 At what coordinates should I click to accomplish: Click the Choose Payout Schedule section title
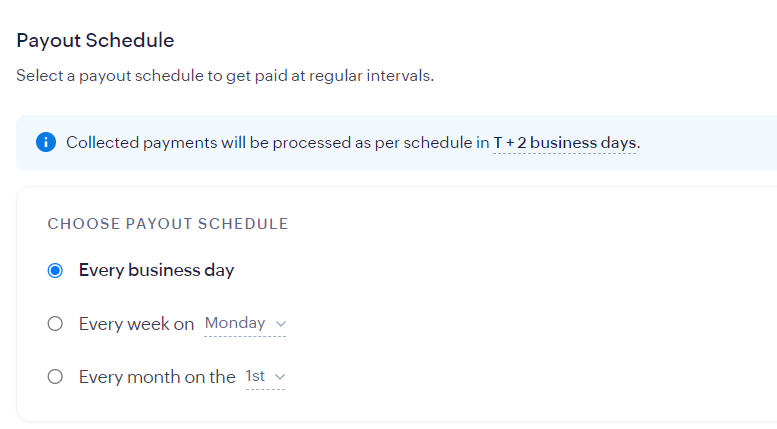(168, 224)
